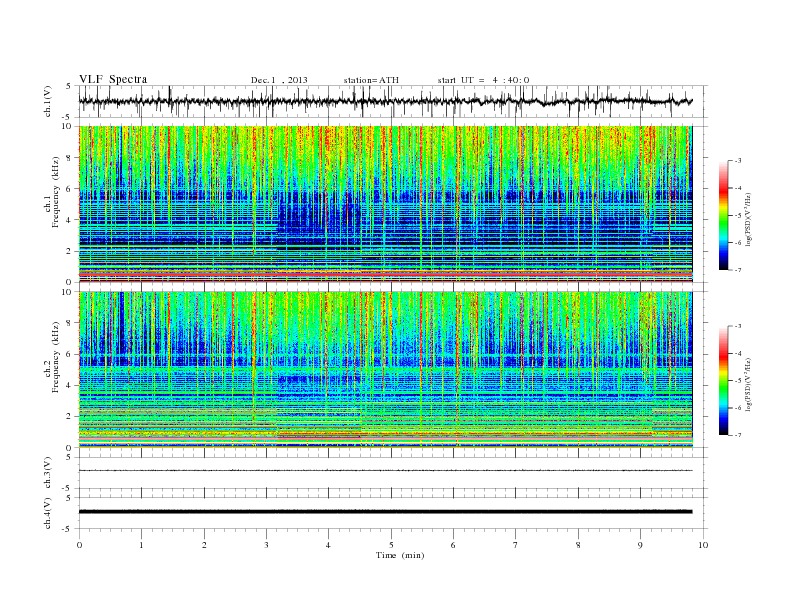Click the "5" tick on the time axis
792x612 pixels.
(x=391, y=545)
